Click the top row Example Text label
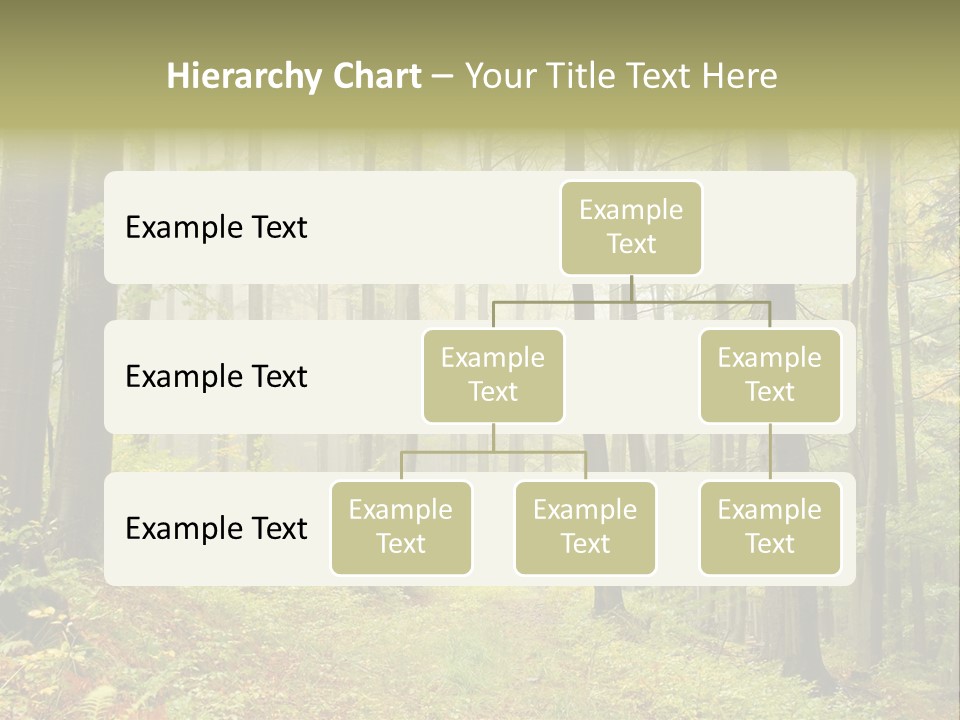The image size is (960, 720). [x=215, y=228]
